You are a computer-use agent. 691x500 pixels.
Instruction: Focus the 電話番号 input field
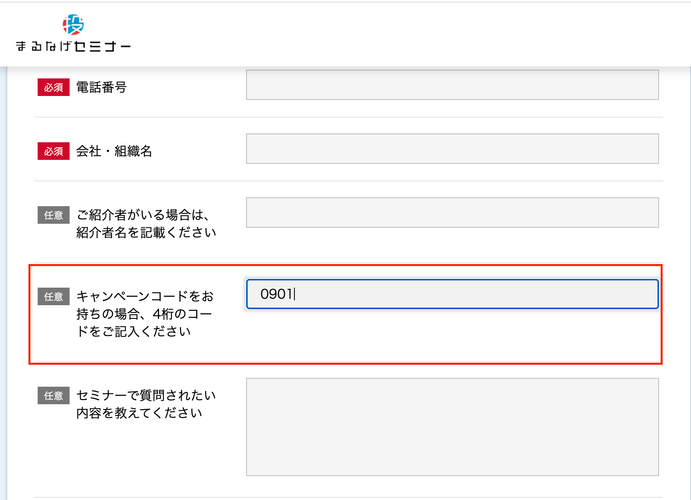point(452,85)
